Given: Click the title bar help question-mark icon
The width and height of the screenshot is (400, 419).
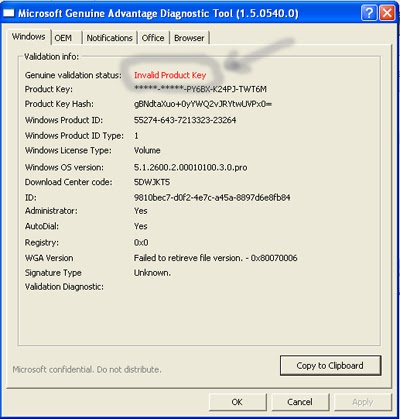Looking at the screenshot, I should pyautogui.click(x=369, y=13).
